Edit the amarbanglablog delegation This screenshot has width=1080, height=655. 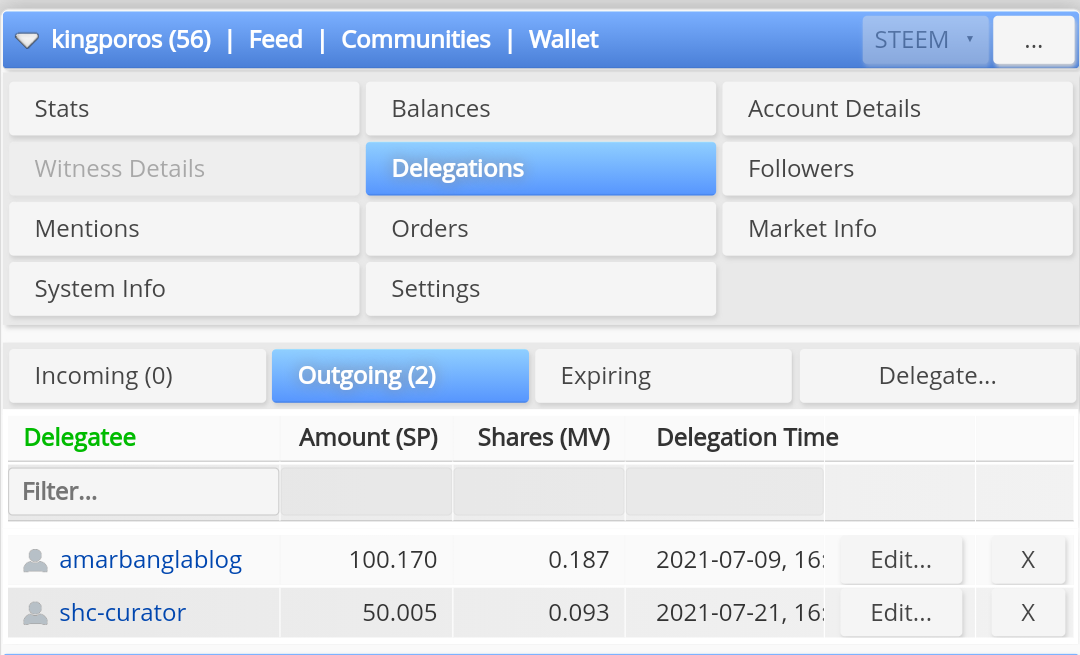[901, 560]
